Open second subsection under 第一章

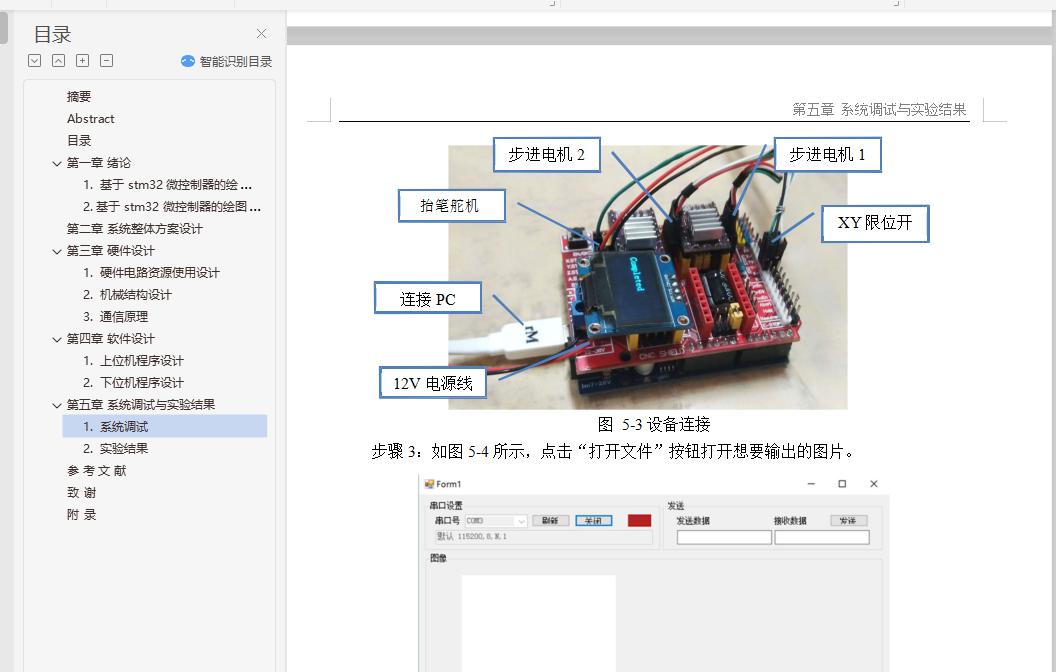pos(172,207)
